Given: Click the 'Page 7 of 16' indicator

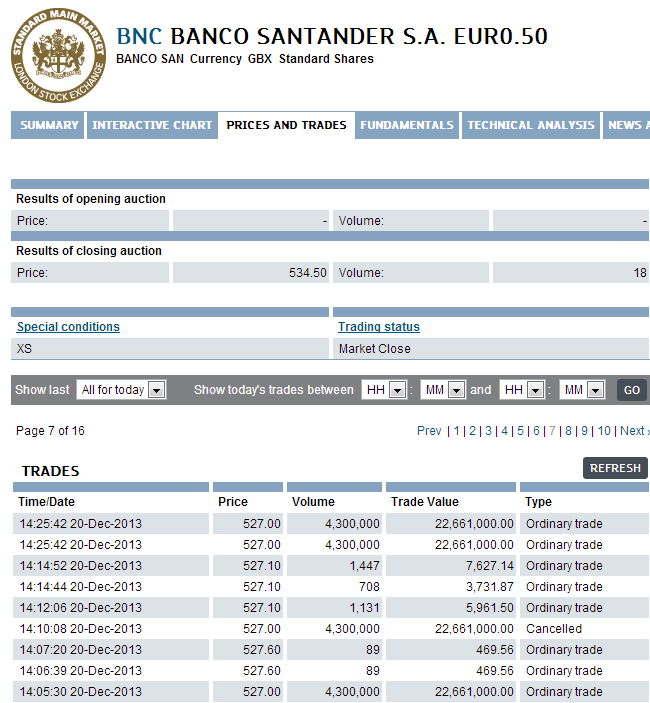Looking at the screenshot, I should click(50, 431).
